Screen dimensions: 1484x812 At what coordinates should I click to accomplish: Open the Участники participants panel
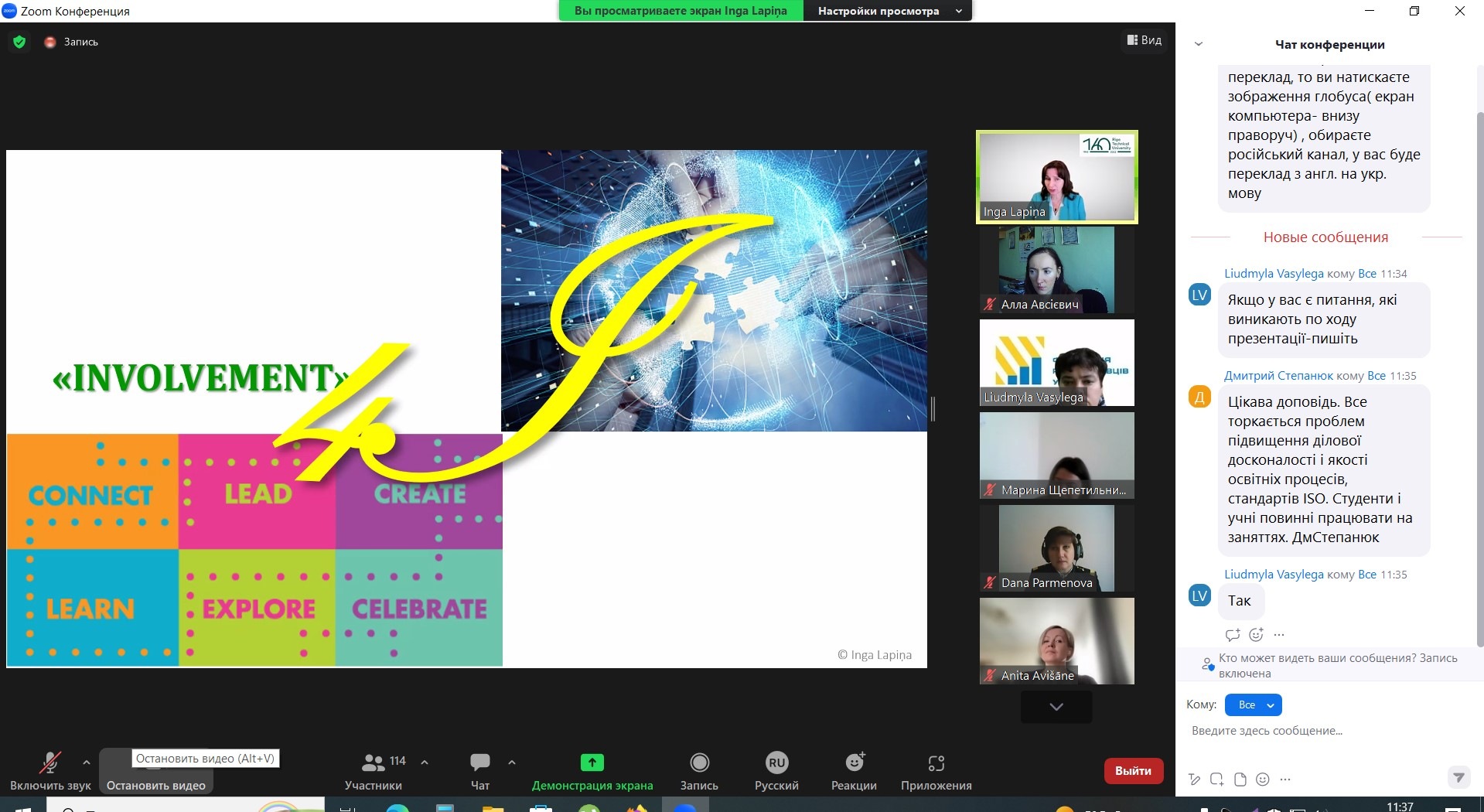click(374, 771)
